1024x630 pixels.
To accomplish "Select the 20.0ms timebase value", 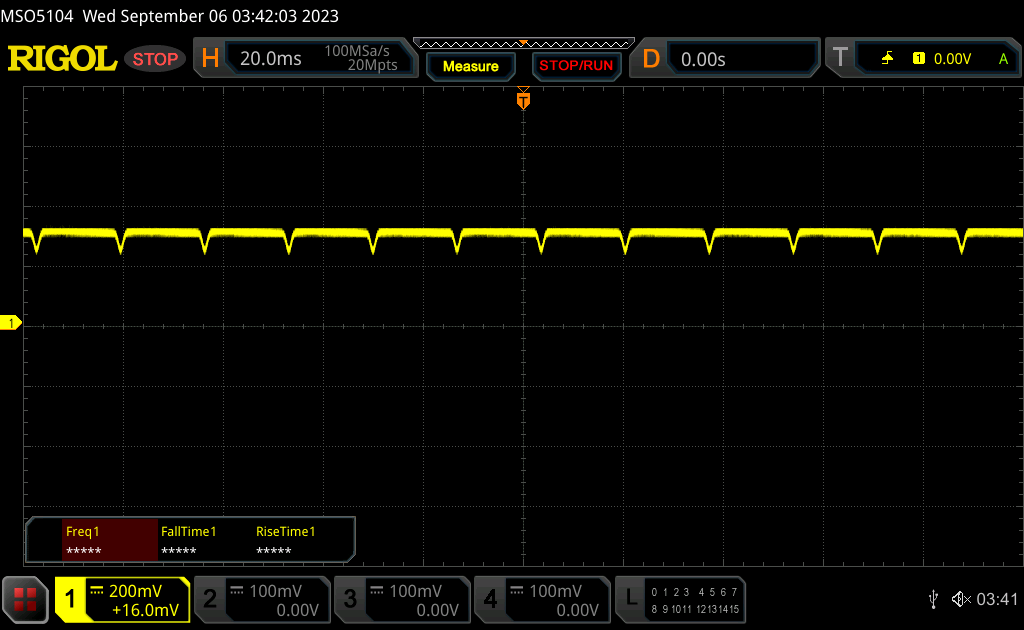I will click(270, 59).
